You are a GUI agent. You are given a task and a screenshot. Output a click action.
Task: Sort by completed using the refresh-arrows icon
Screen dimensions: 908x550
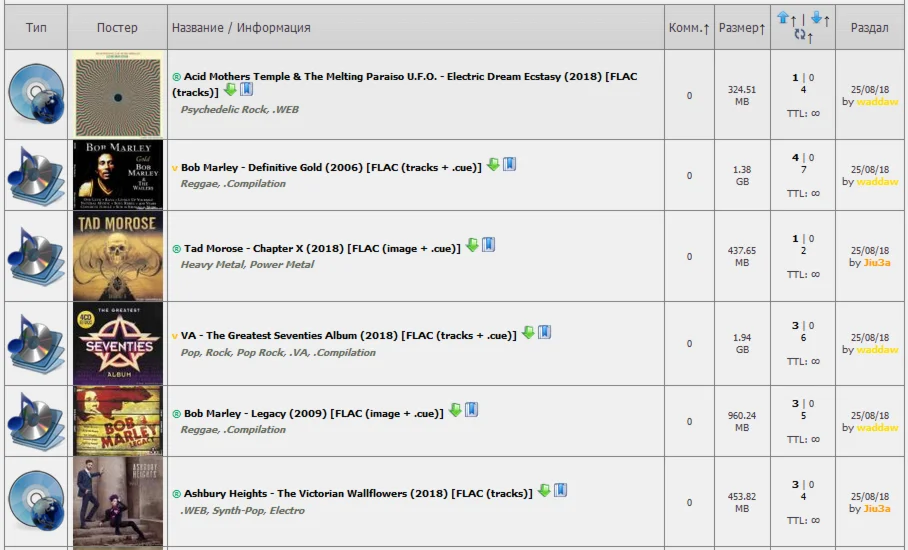[800, 36]
